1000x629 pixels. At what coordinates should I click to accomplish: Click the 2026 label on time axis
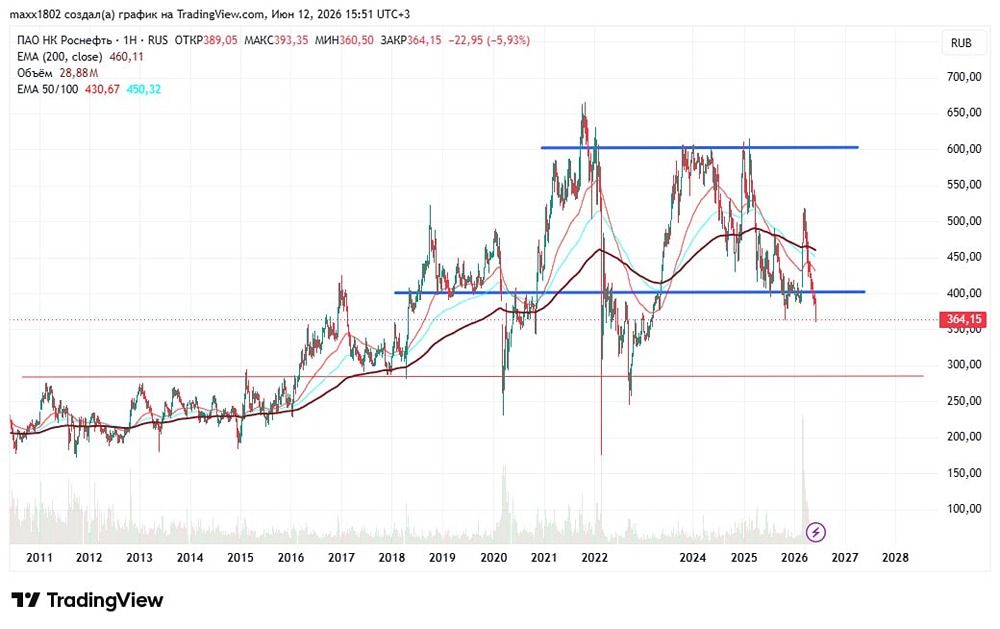[x=794, y=558]
